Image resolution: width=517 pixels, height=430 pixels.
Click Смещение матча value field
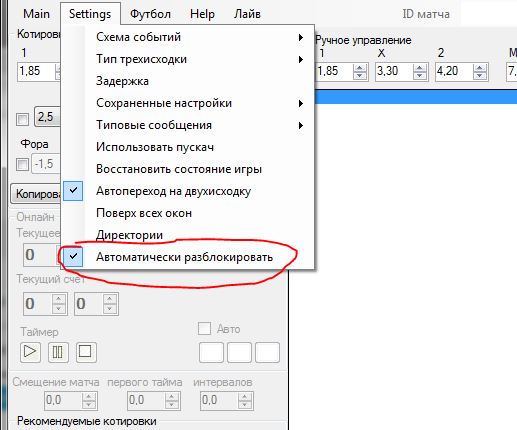coord(63,400)
